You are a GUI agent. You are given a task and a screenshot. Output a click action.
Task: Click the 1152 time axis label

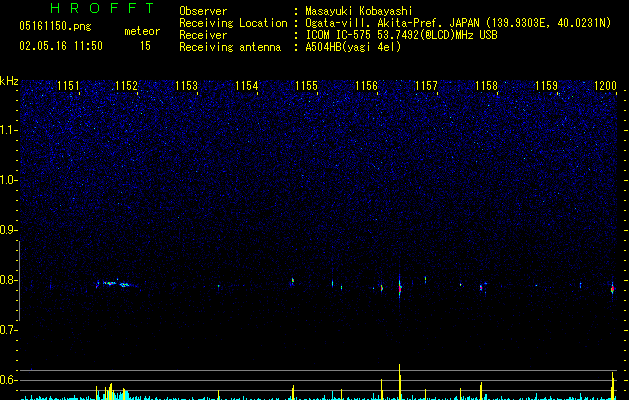[126, 86]
